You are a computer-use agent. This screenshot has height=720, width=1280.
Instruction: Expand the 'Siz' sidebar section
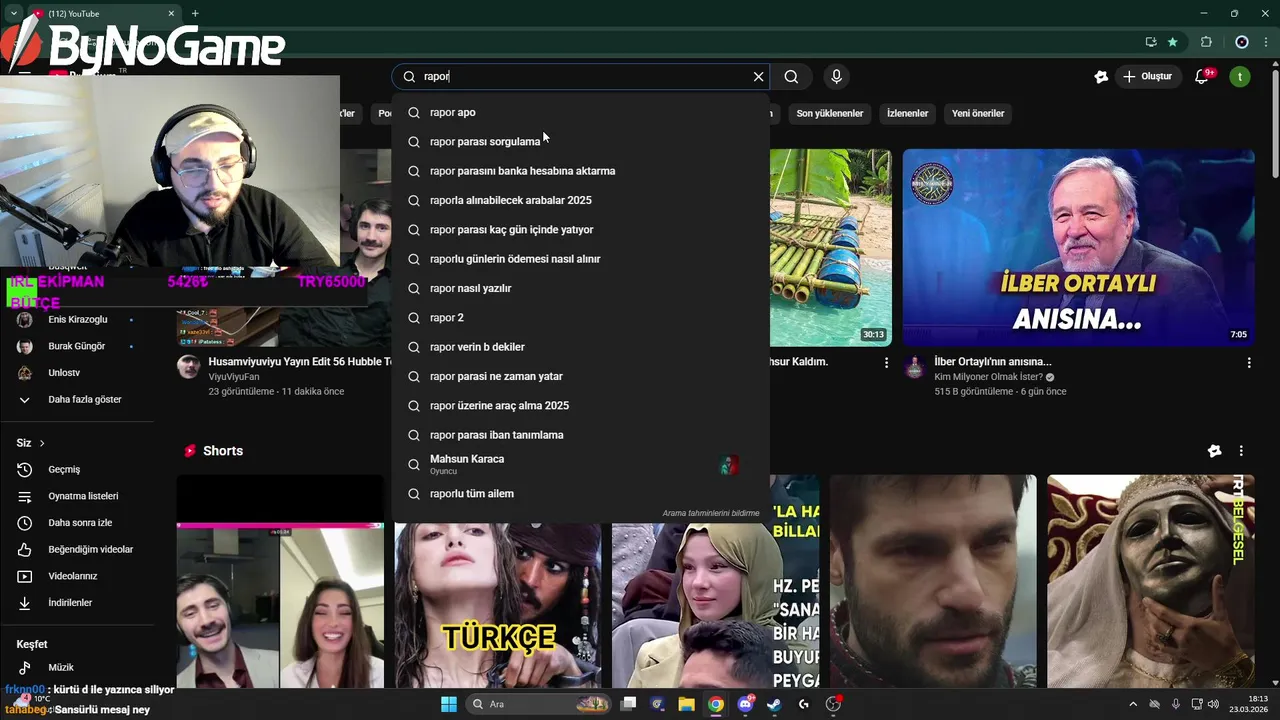(x=31, y=443)
